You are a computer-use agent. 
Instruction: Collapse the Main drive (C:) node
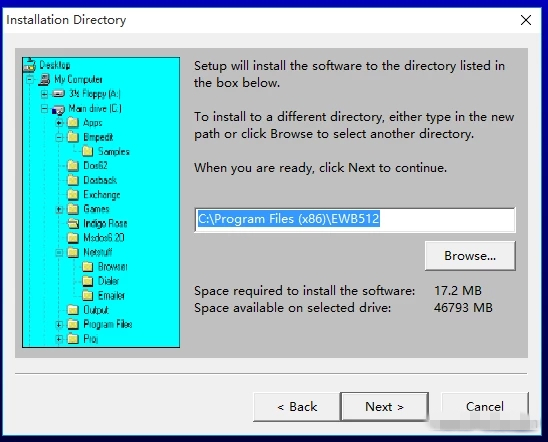44,108
